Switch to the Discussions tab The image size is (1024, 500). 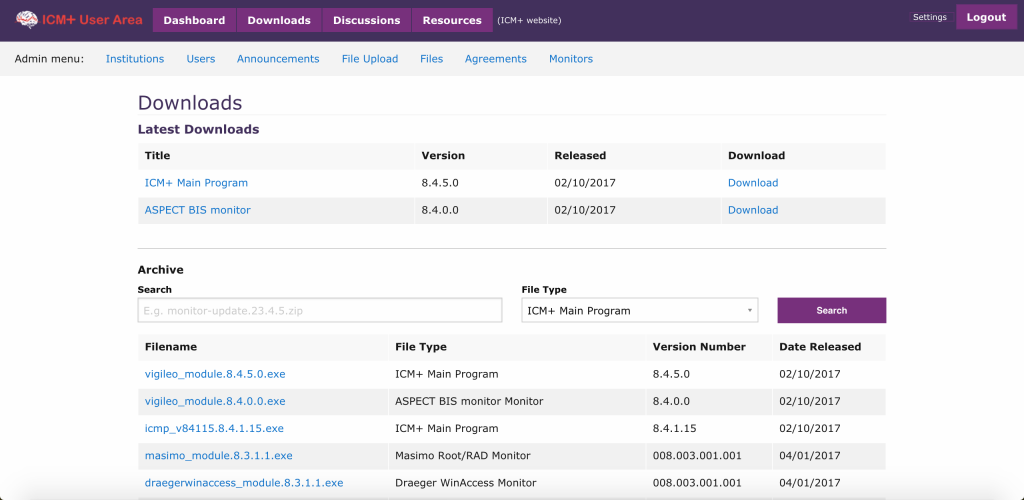click(x=366, y=20)
